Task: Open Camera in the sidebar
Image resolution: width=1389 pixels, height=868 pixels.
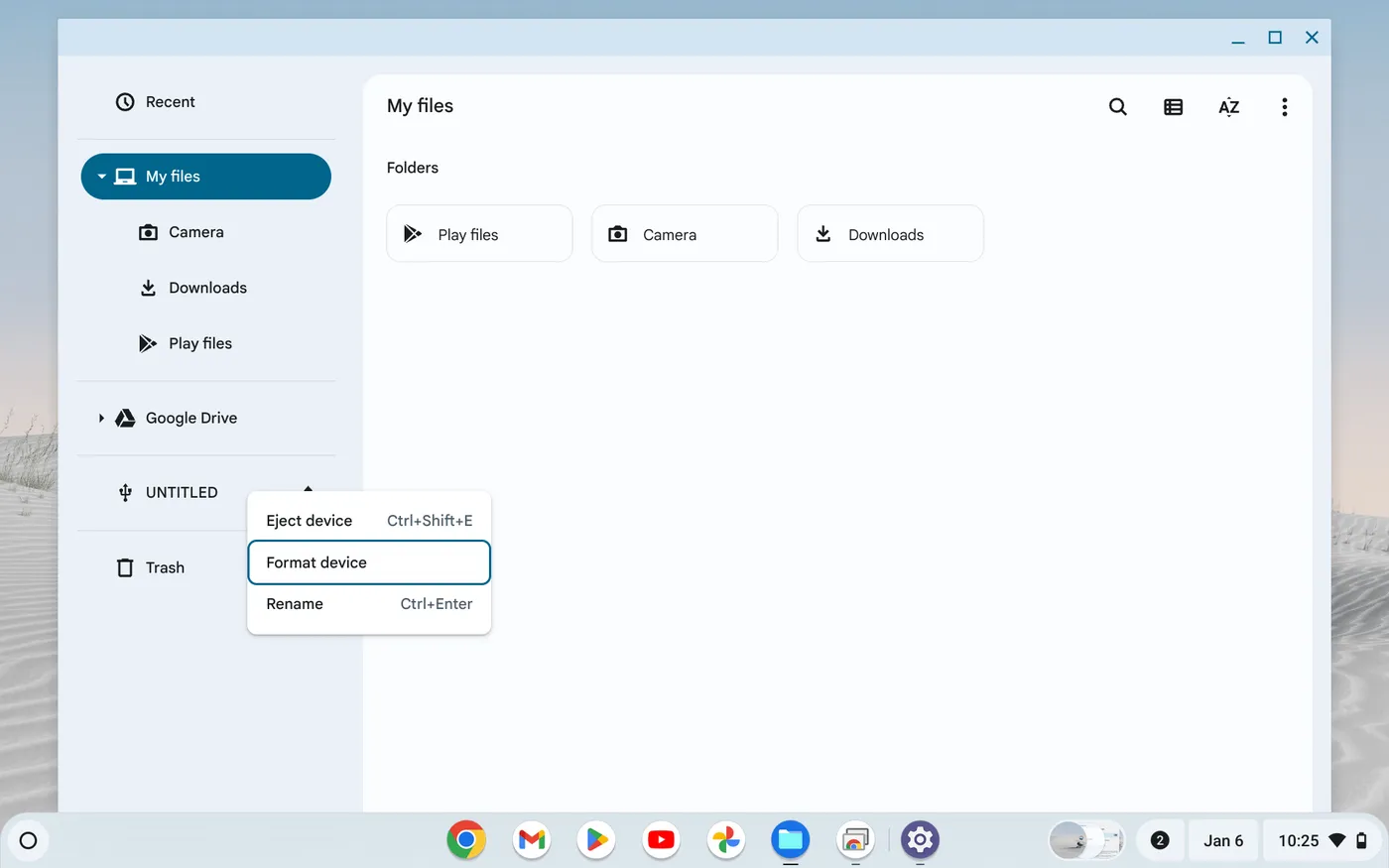Action: (x=205, y=232)
